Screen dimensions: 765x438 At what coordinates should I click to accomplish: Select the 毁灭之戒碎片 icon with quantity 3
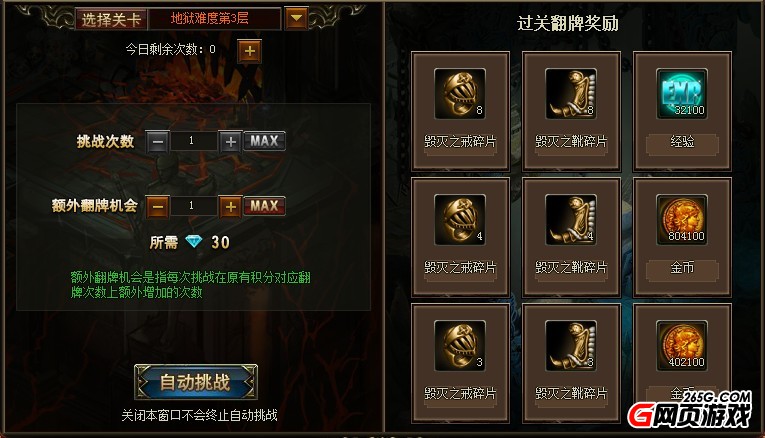point(460,345)
